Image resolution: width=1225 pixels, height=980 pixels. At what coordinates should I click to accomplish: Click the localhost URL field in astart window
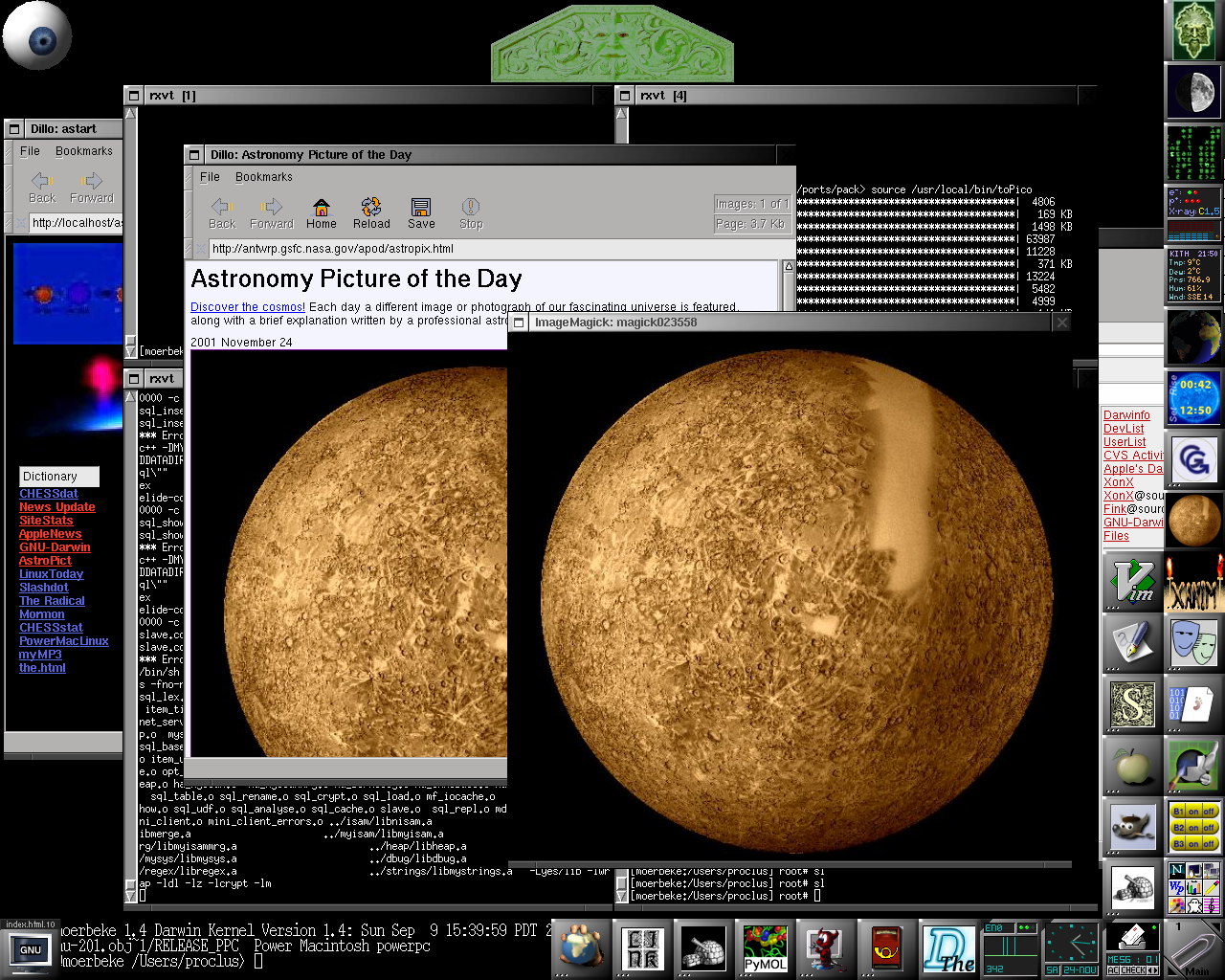coord(77,223)
